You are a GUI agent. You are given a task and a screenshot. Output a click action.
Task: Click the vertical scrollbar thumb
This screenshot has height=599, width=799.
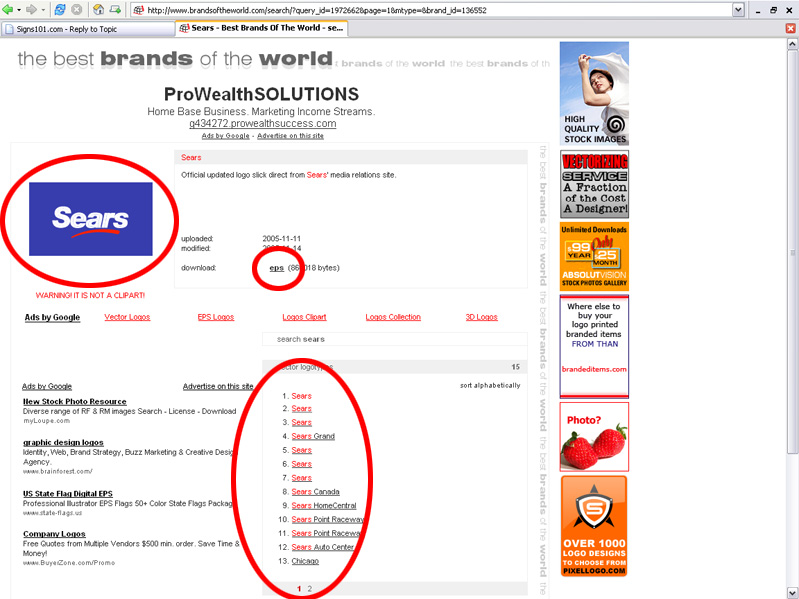click(x=792, y=252)
